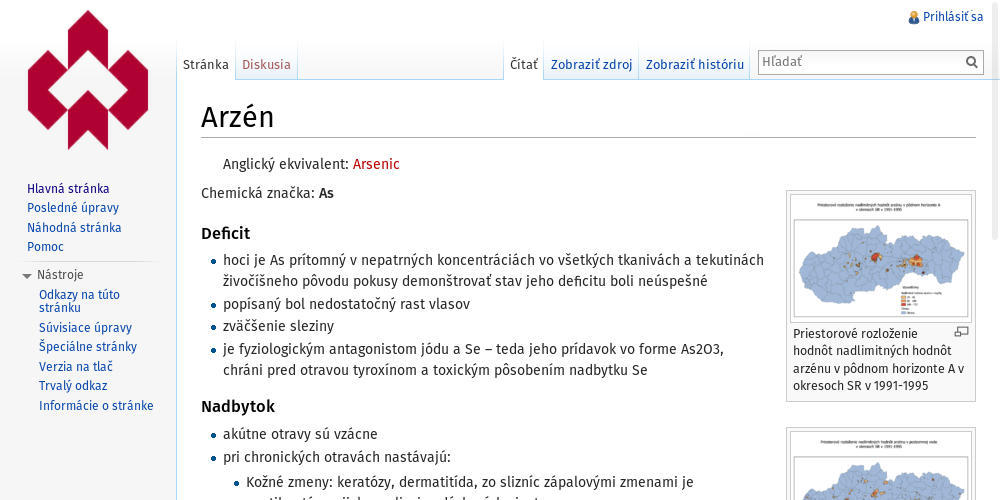1000x500 pixels.
Task: Select the Čítať tab
Action: pyautogui.click(x=523, y=64)
